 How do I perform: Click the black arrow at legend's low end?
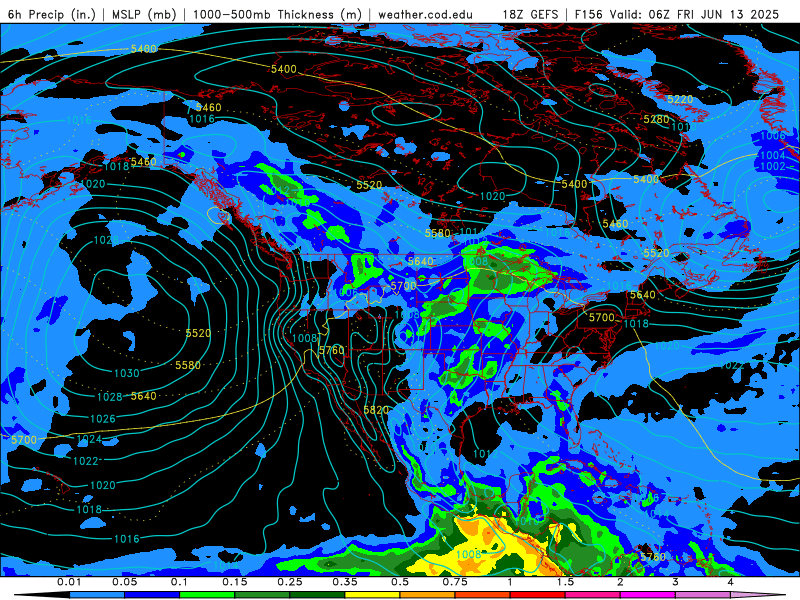click(43, 595)
